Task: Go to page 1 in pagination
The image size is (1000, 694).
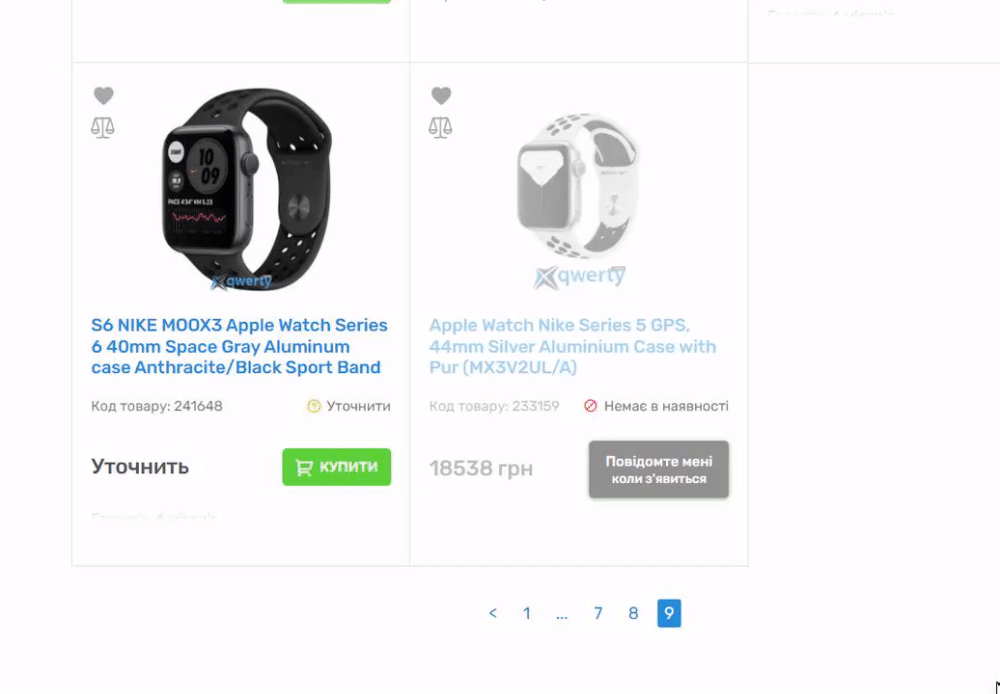Action: pos(526,613)
